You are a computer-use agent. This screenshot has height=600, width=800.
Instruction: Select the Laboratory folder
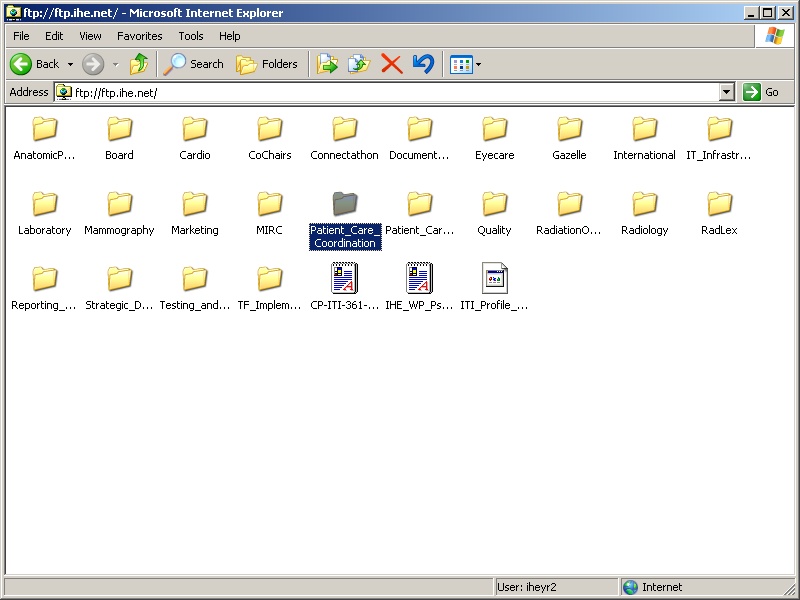click(x=44, y=214)
